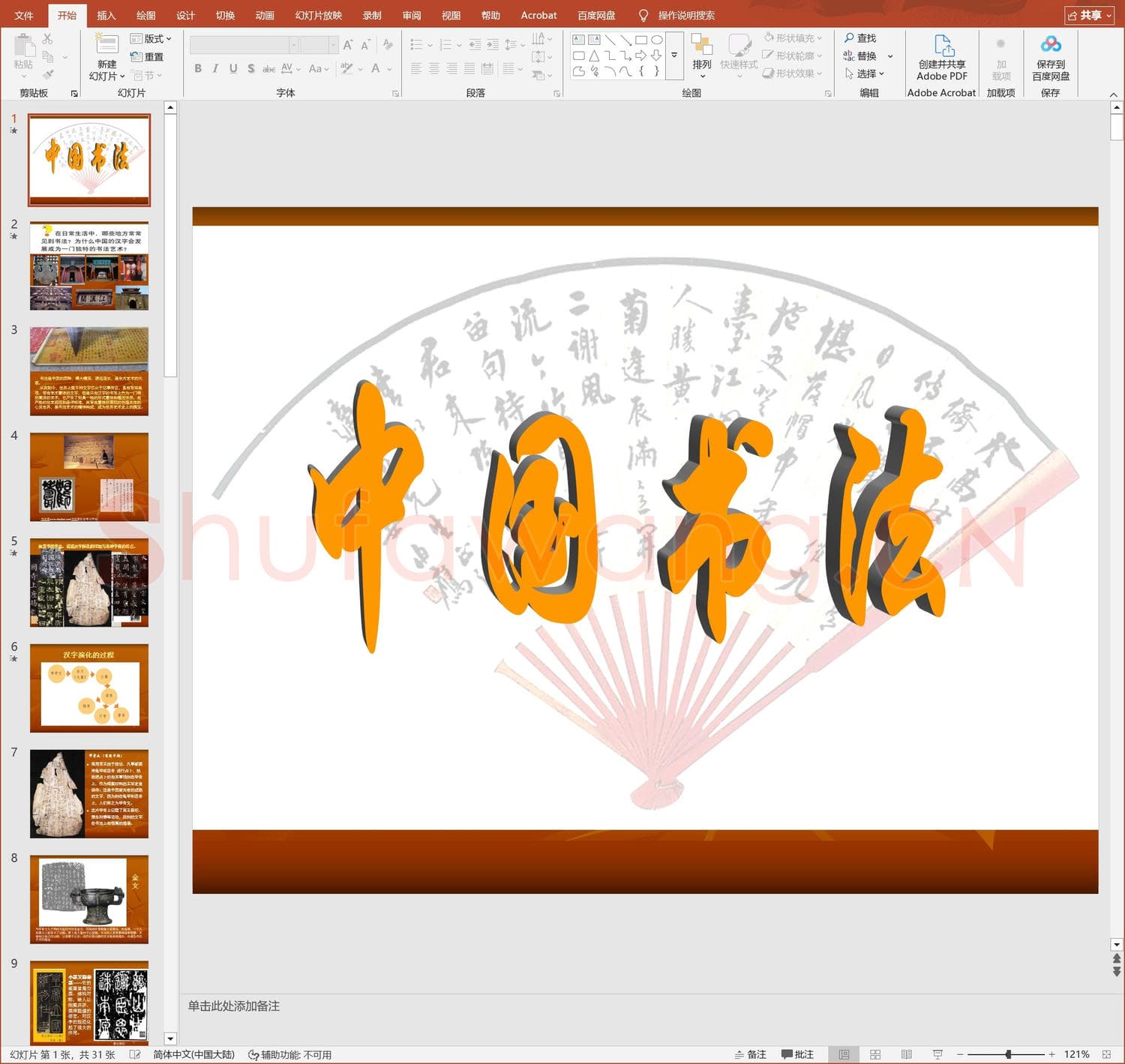Switch to the Slide Show (幻灯片放映) tab
Viewport: 1125px width, 1064px height.
coord(319,15)
